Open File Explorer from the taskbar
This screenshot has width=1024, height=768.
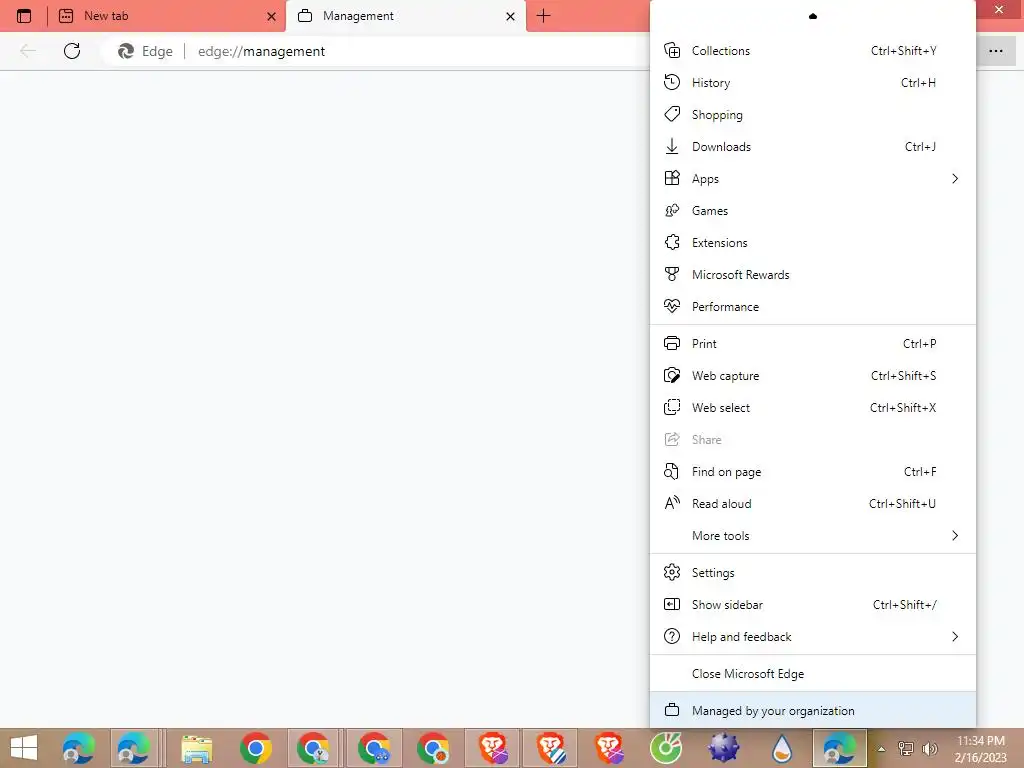pyautogui.click(x=197, y=748)
